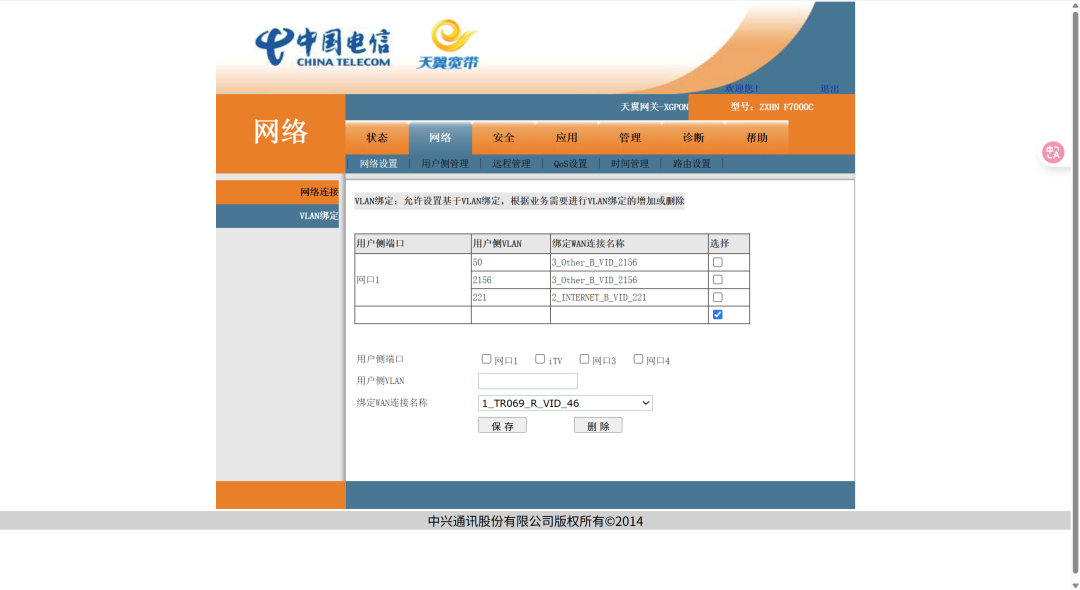
Task: Select the 路由设置 submenu
Action: click(x=692, y=164)
